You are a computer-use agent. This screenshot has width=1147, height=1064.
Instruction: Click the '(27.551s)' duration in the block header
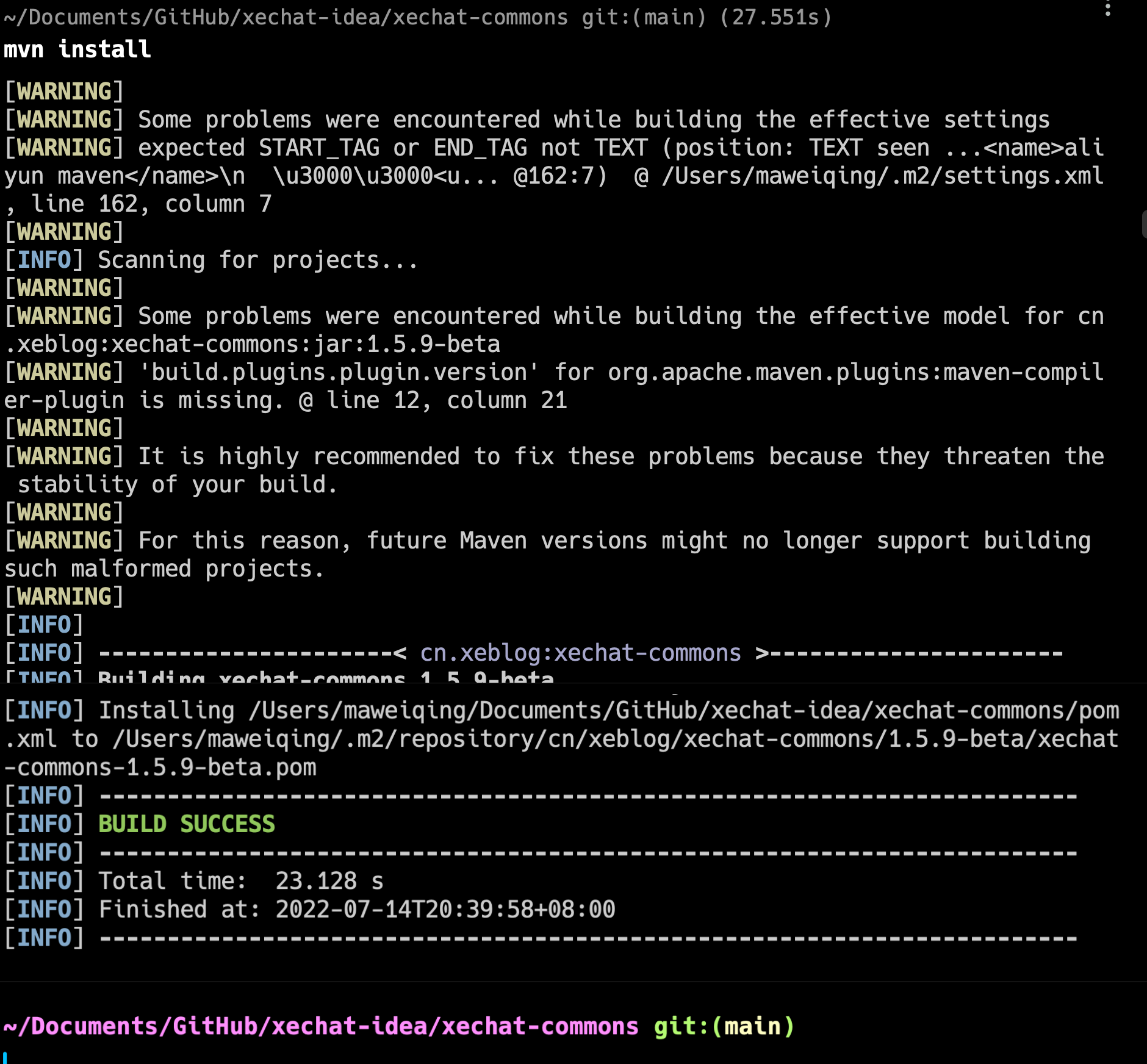point(775,17)
